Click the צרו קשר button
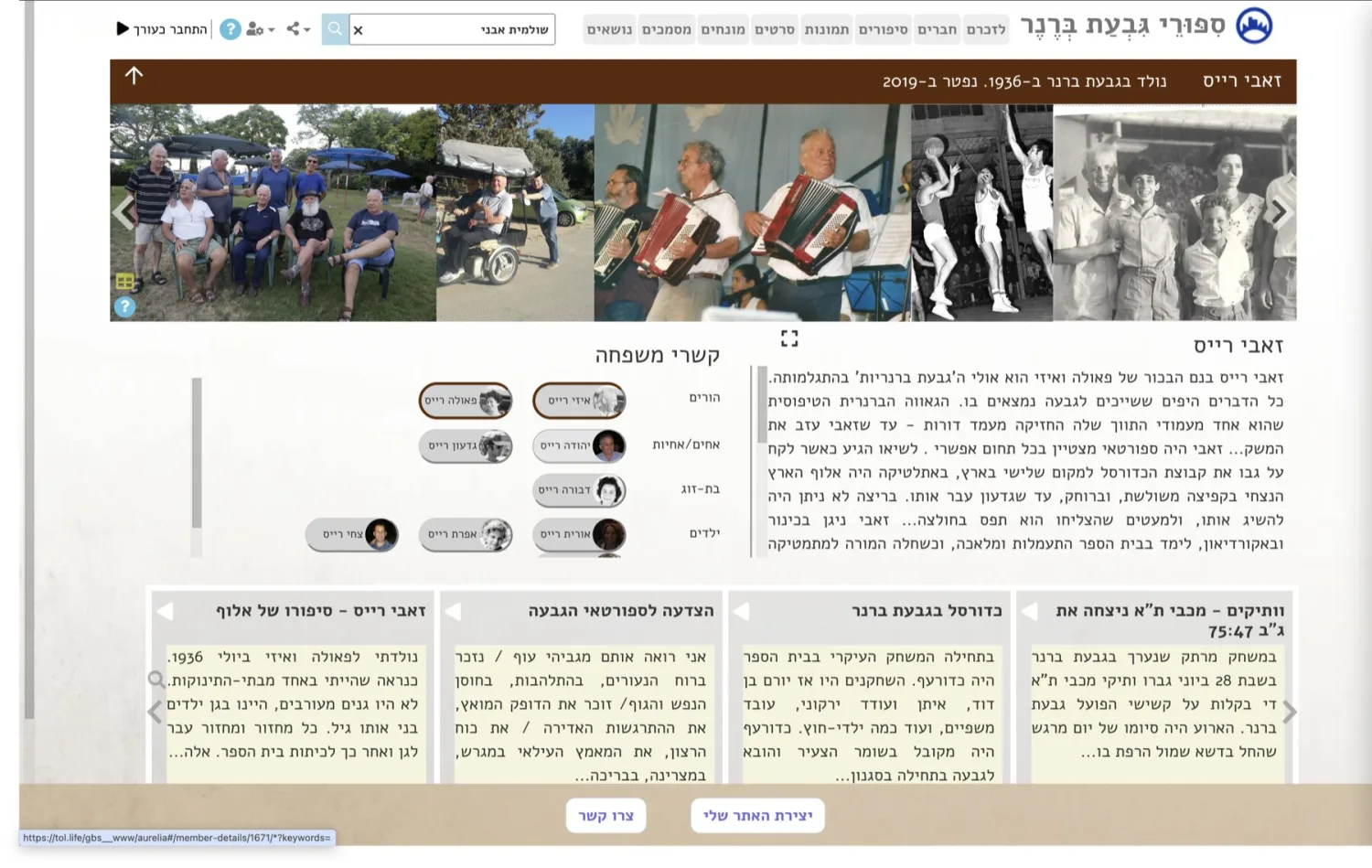Viewport: 1372px width, 868px height. coord(606,815)
